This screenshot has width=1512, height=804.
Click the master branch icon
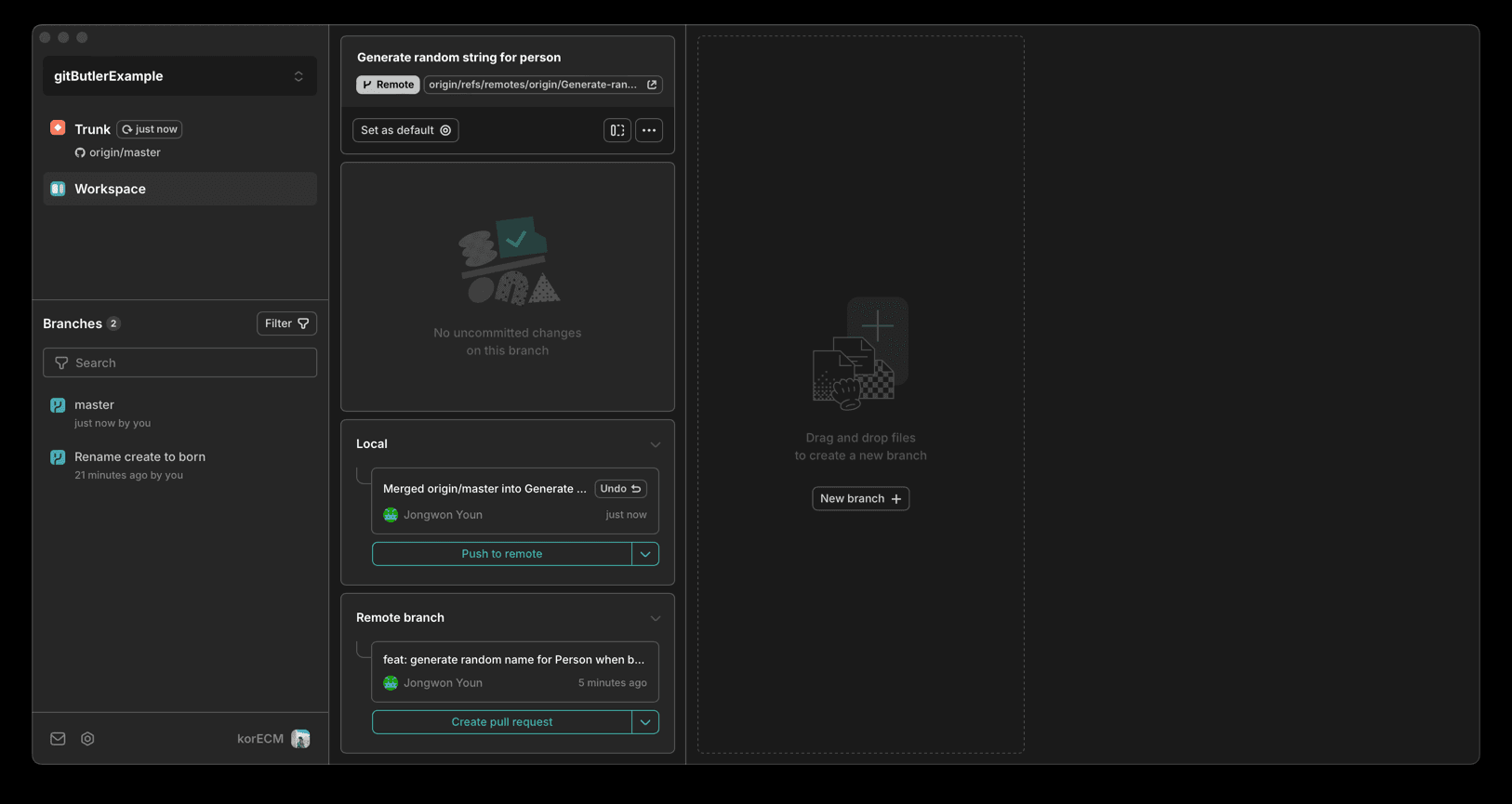(58, 405)
